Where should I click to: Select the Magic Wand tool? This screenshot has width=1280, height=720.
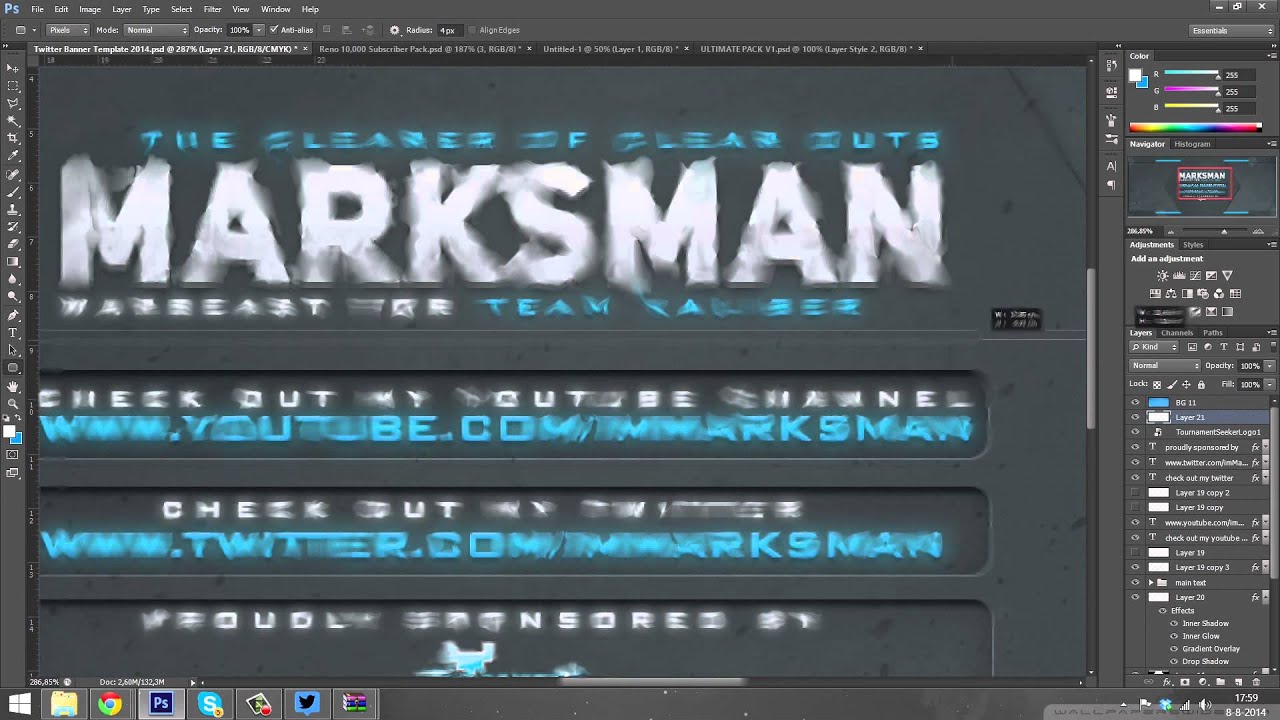[13, 121]
